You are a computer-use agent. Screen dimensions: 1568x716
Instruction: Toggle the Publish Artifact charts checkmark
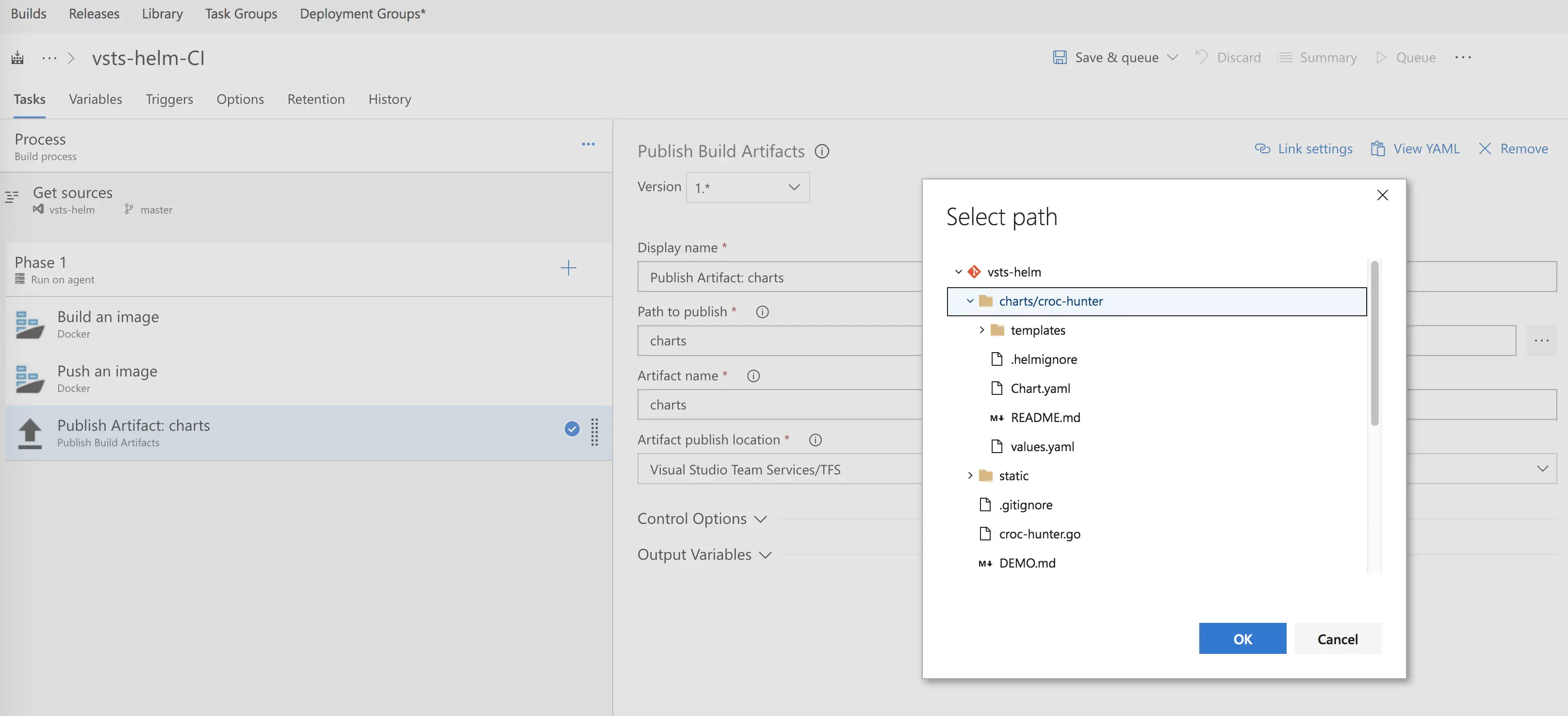(x=572, y=429)
